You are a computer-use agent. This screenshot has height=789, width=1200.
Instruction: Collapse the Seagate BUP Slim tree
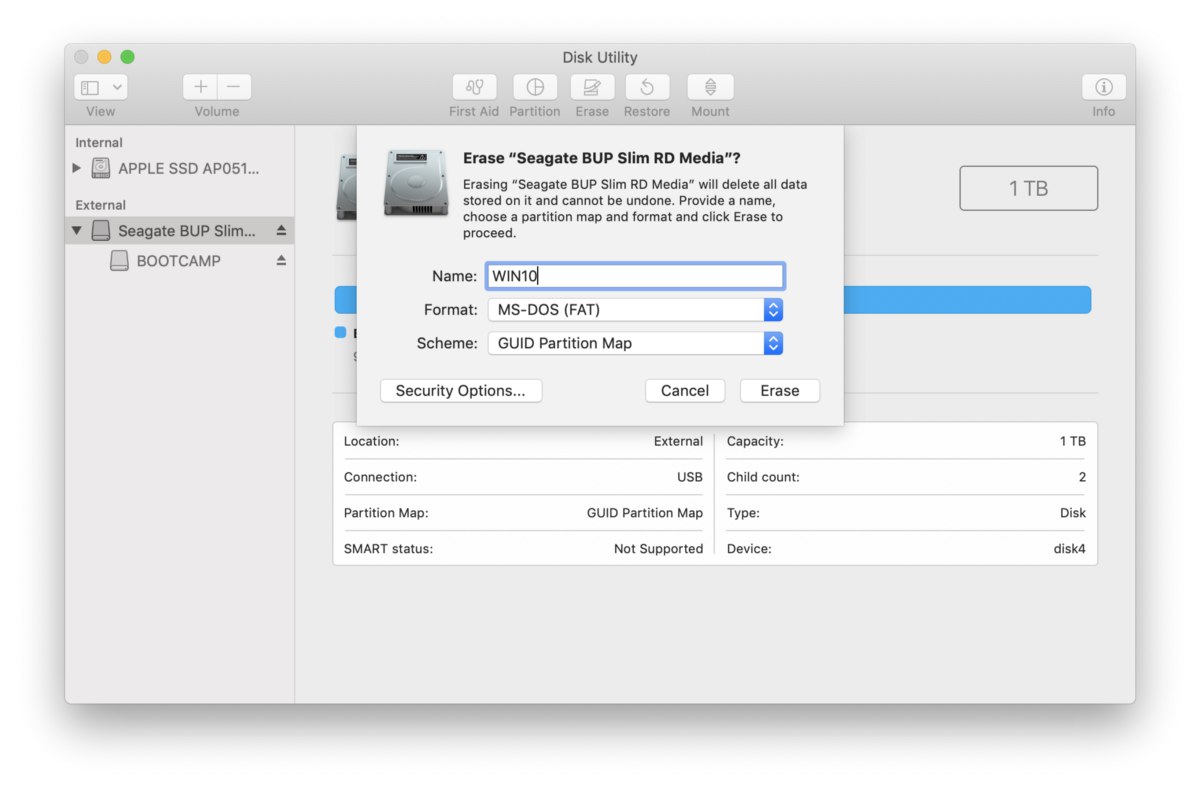pyautogui.click(x=77, y=231)
